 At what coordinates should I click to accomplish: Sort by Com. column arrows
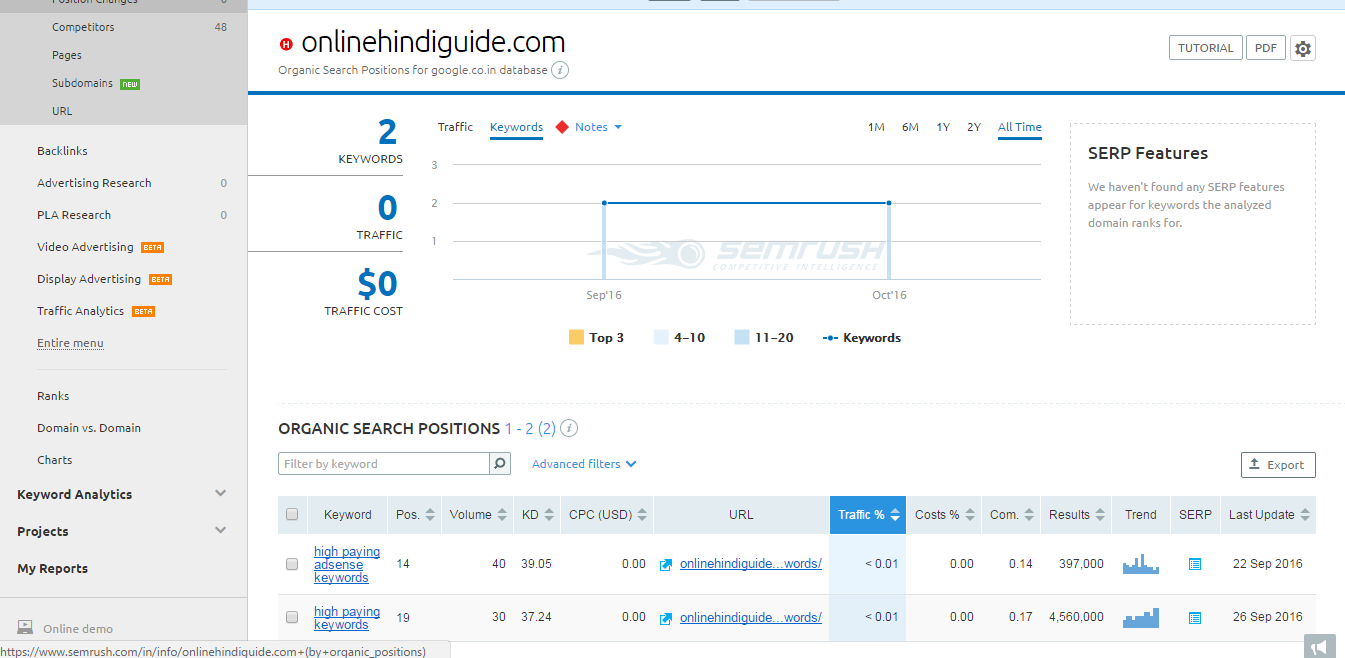(1029, 515)
